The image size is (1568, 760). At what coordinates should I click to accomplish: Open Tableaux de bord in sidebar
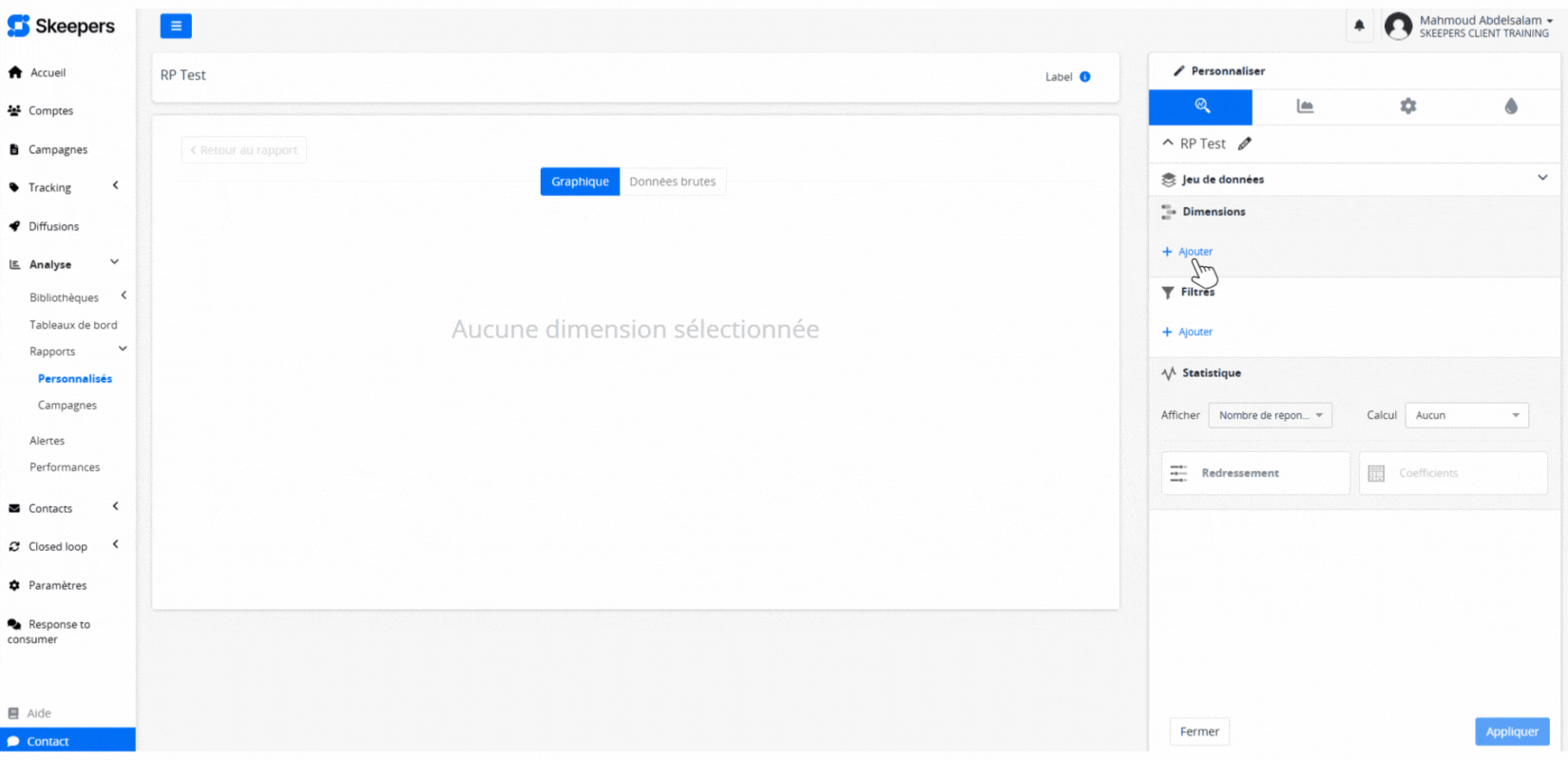(73, 325)
